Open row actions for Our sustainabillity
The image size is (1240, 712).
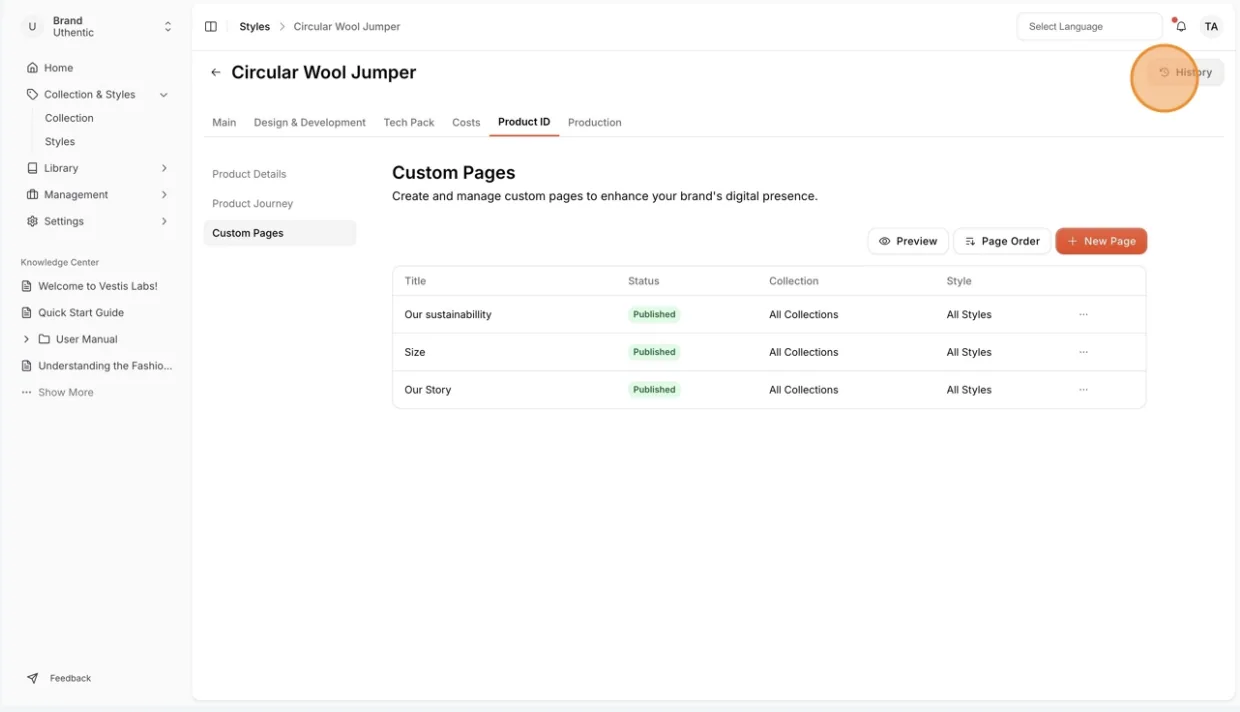(x=1083, y=314)
